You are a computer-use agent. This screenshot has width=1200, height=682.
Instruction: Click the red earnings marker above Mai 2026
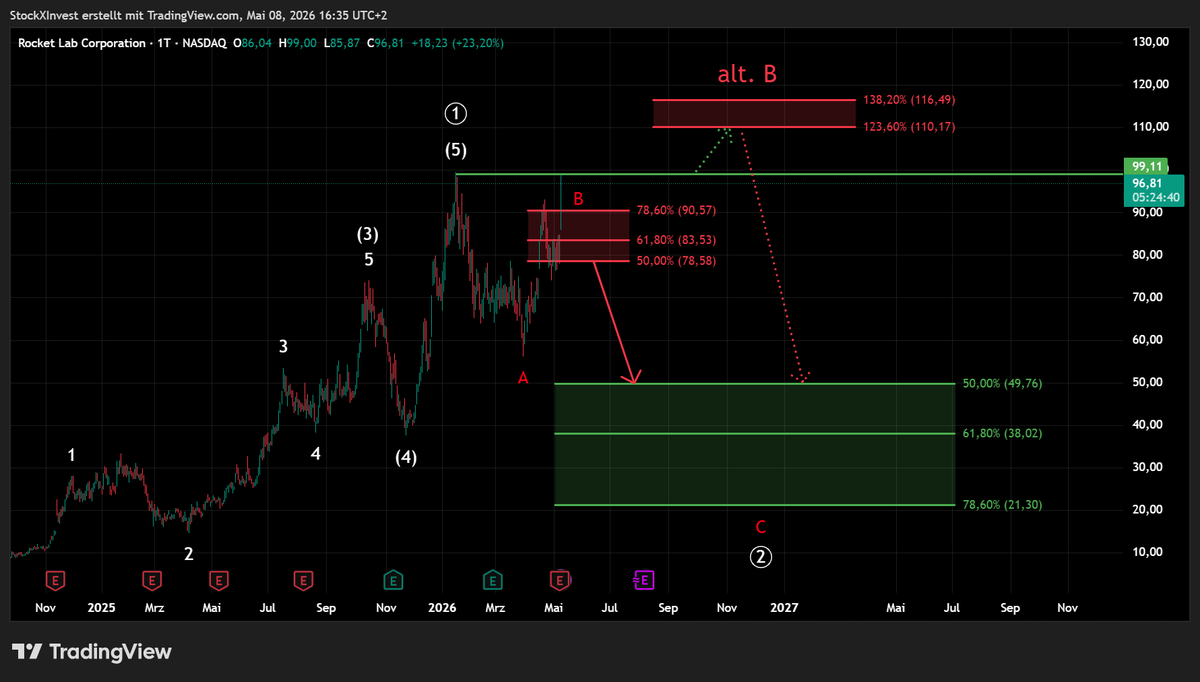560,579
